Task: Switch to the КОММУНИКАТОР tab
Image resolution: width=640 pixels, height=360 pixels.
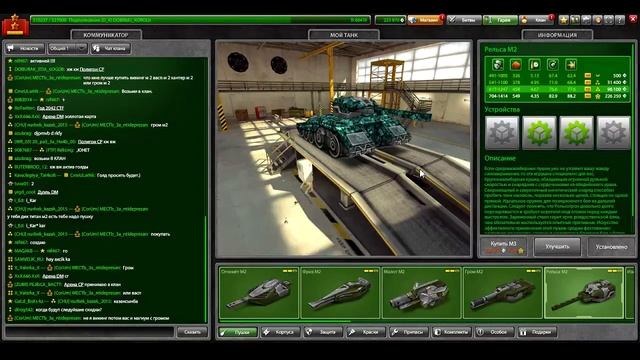Action: click(x=106, y=35)
